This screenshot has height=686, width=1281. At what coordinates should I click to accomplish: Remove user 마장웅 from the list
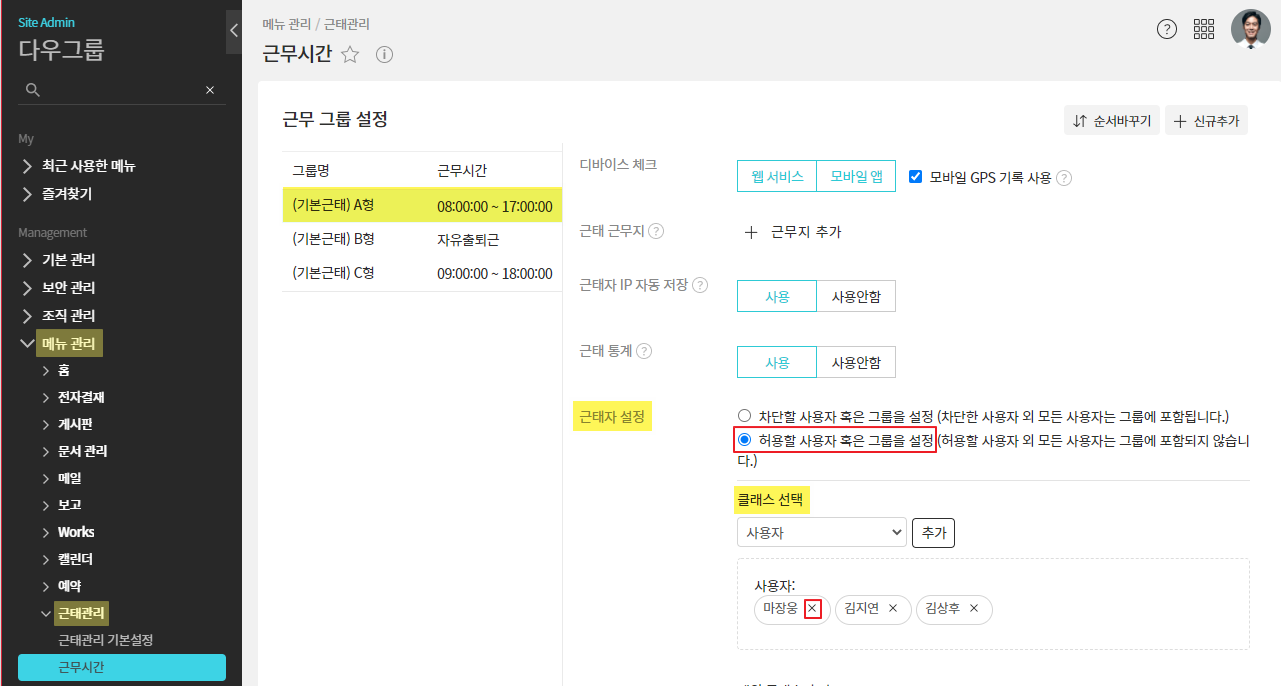(x=813, y=608)
